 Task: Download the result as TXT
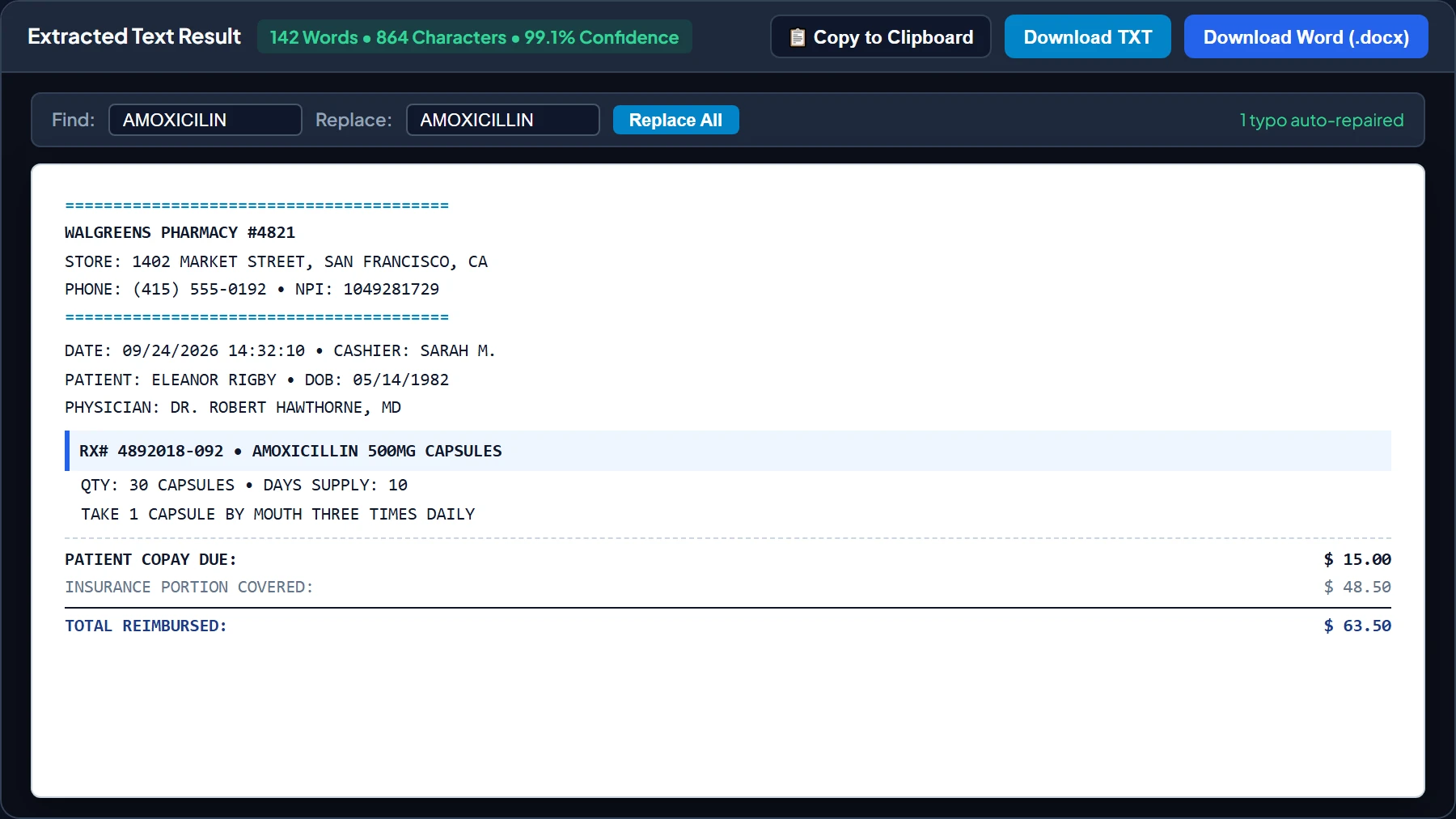click(1087, 36)
